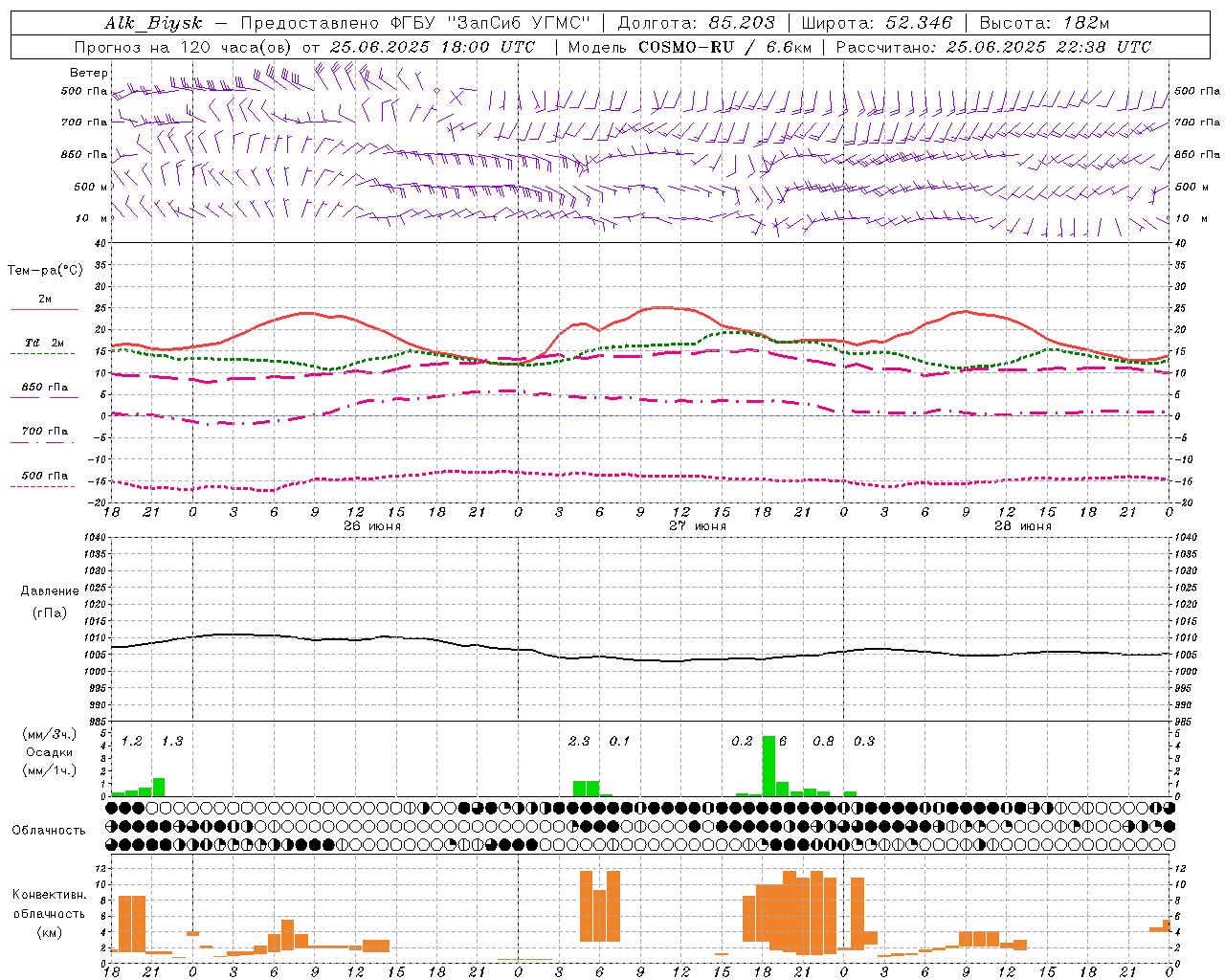Select the '(гПа)' pressure unit label
This screenshot has height=980, width=1225.
tap(50, 613)
